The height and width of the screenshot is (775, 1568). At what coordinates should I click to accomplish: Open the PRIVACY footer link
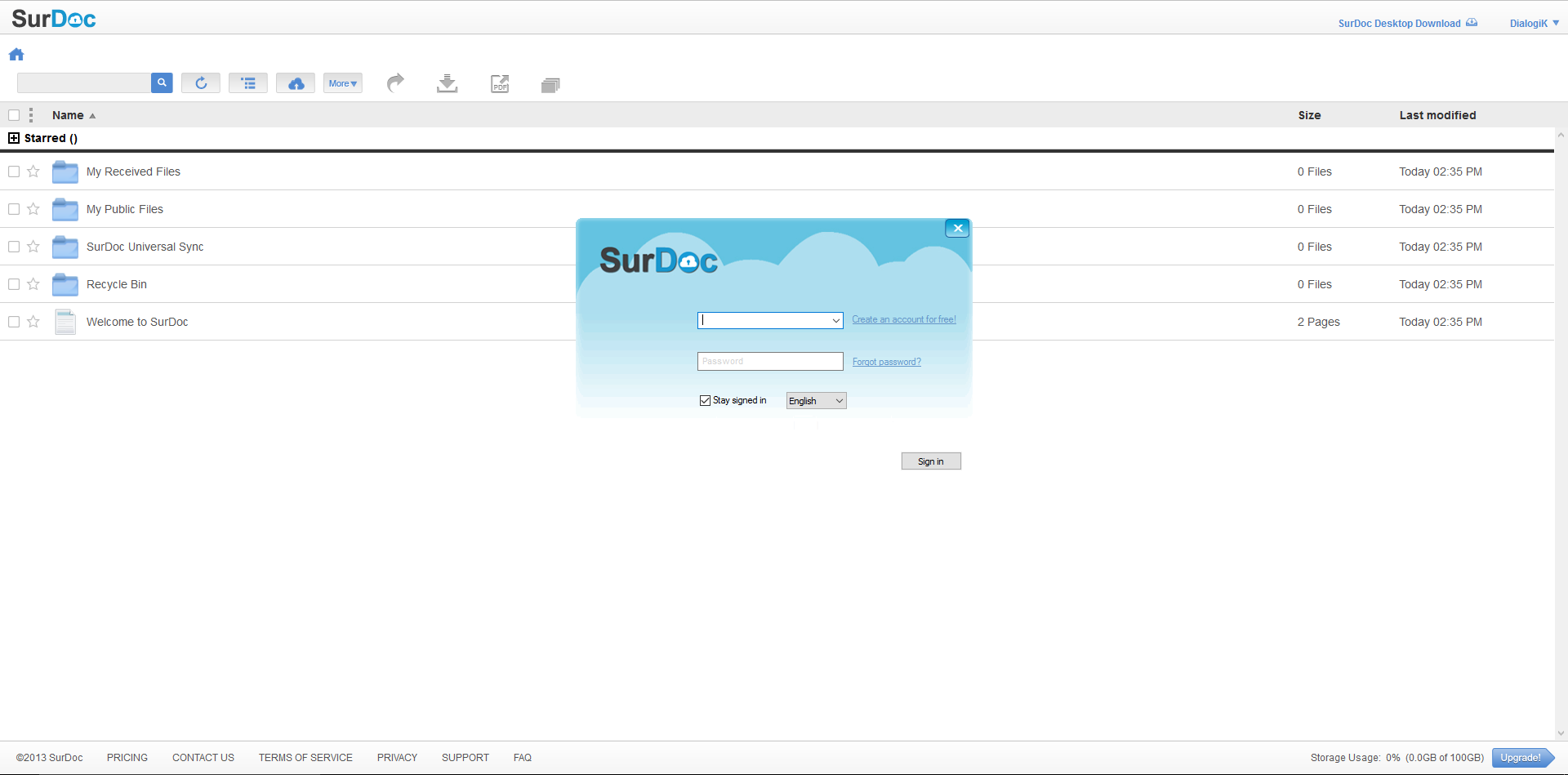tap(397, 758)
